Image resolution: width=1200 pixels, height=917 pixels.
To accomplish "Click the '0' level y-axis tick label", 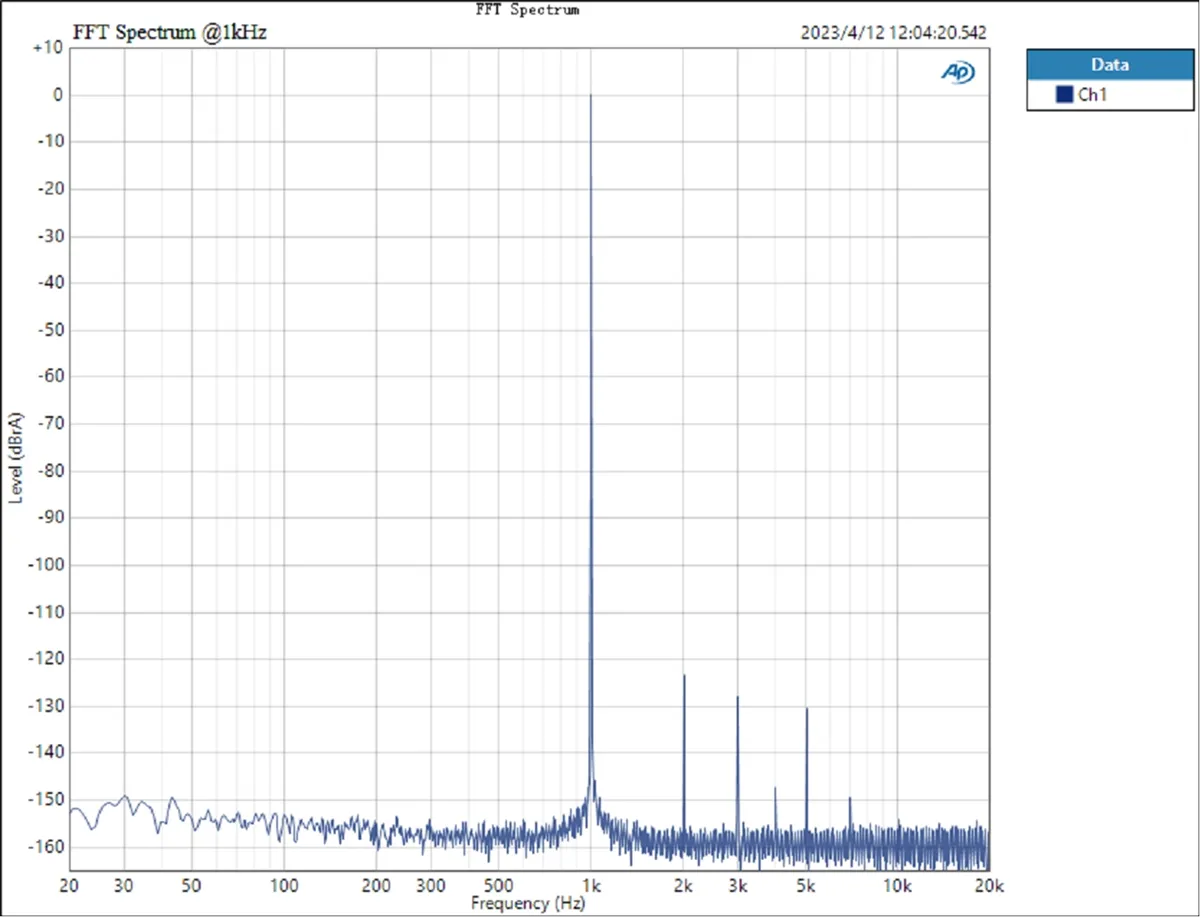I will pyautogui.click(x=59, y=95).
